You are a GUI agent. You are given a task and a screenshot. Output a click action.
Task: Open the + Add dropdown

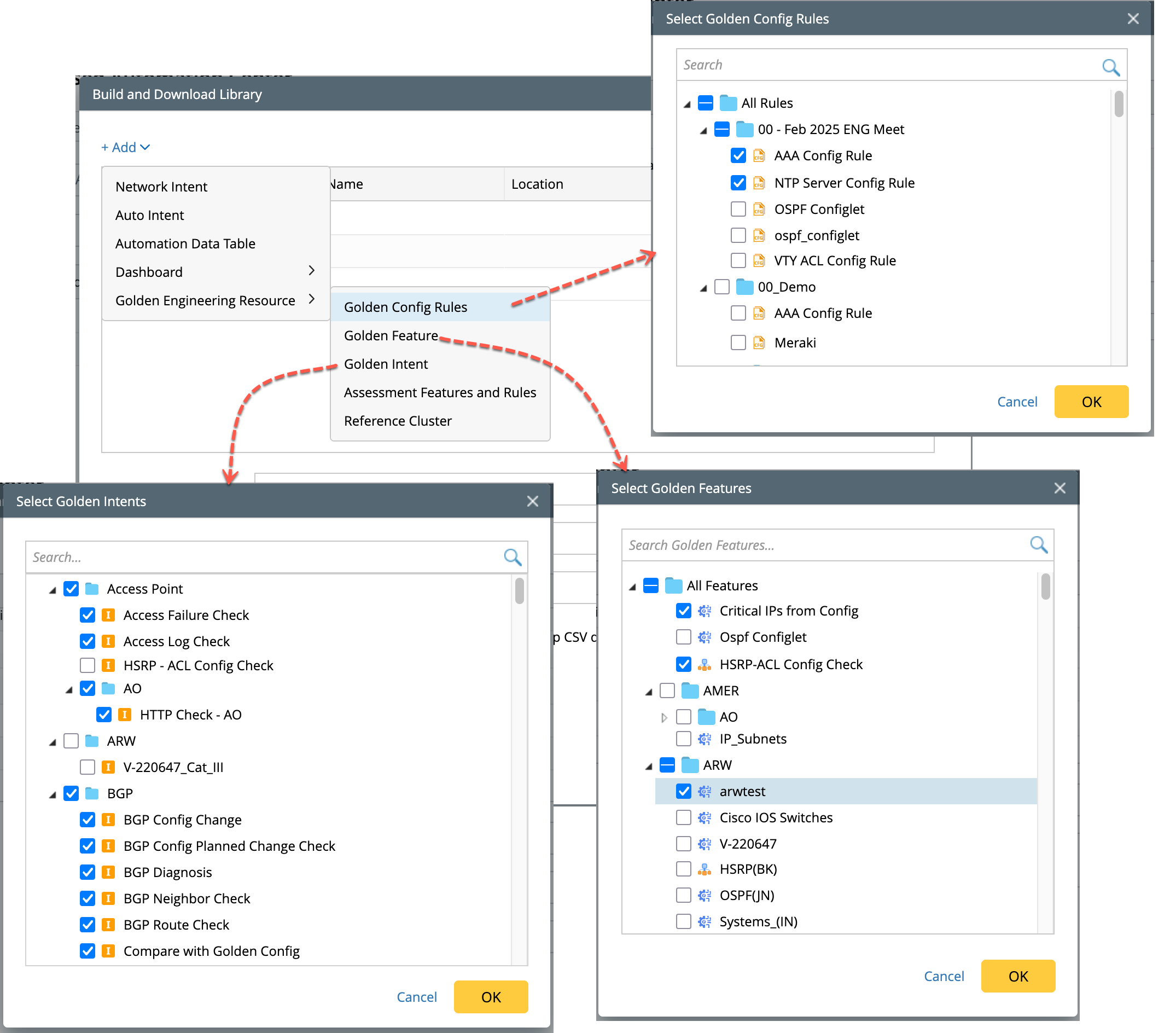click(125, 147)
